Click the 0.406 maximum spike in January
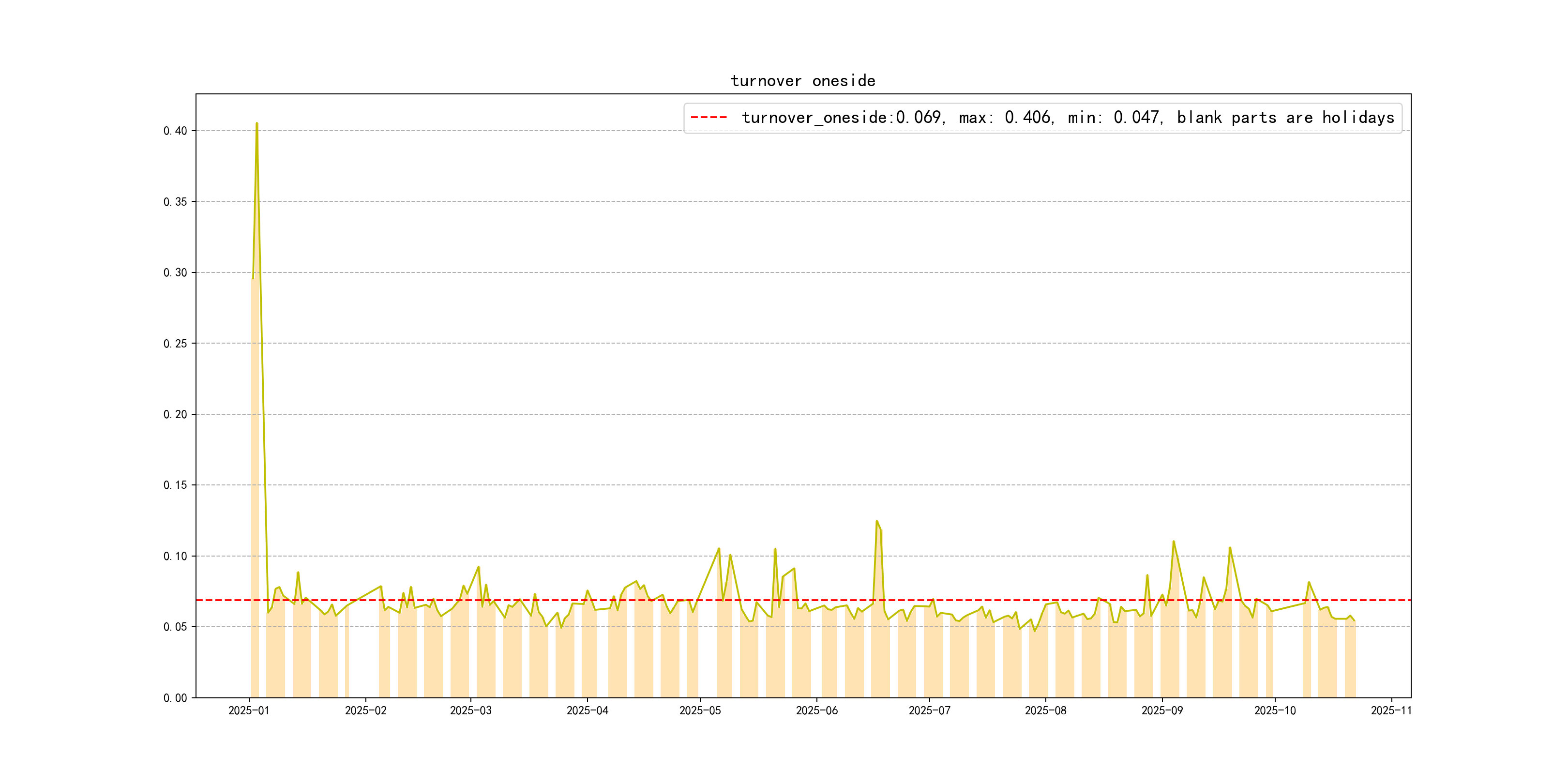This screenshot has height=784, width=1568. [256, 123]
